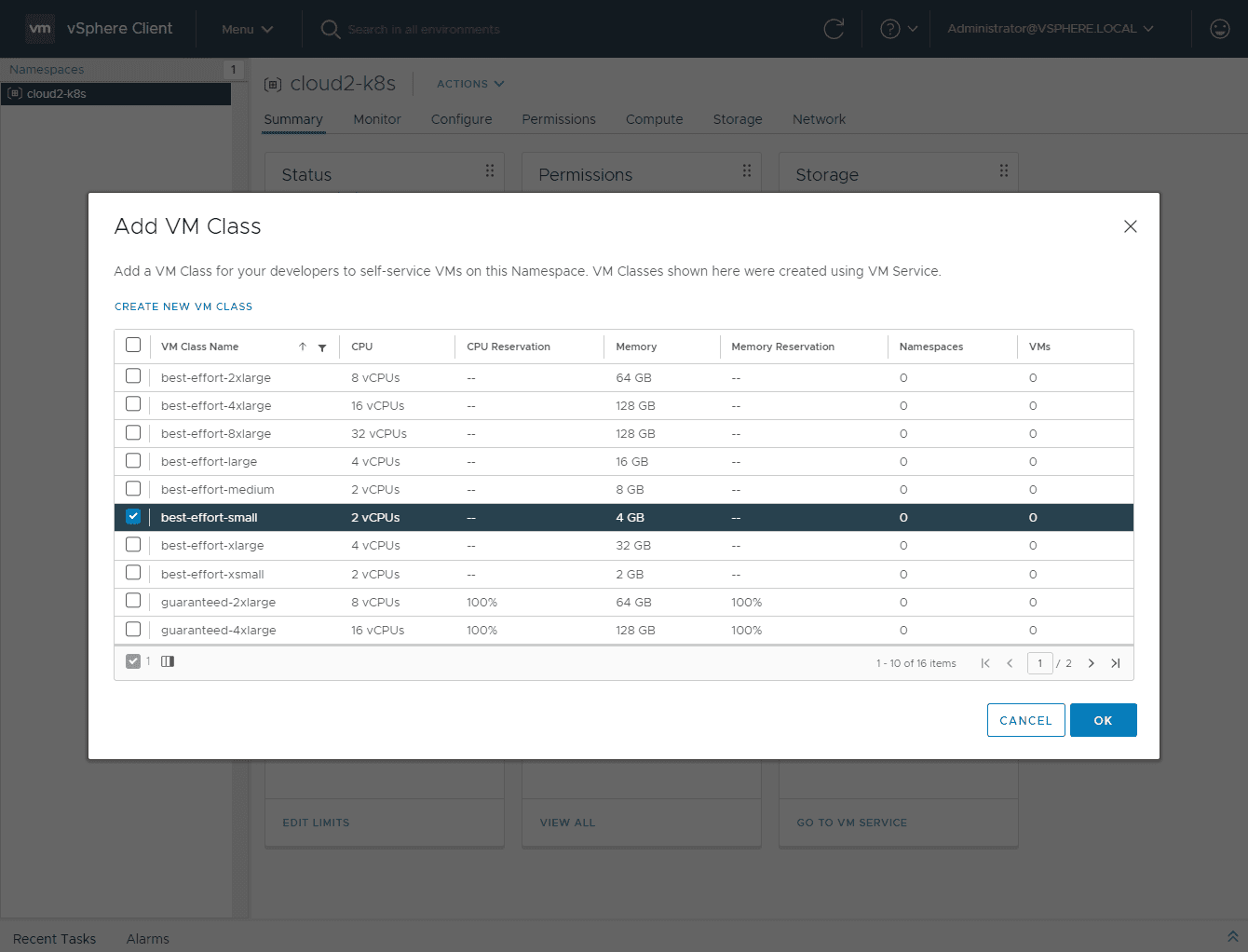Toggle the select-all VM classes checkbox
Viewport: 1248px width, 952px height.
[x=133, y=345]
